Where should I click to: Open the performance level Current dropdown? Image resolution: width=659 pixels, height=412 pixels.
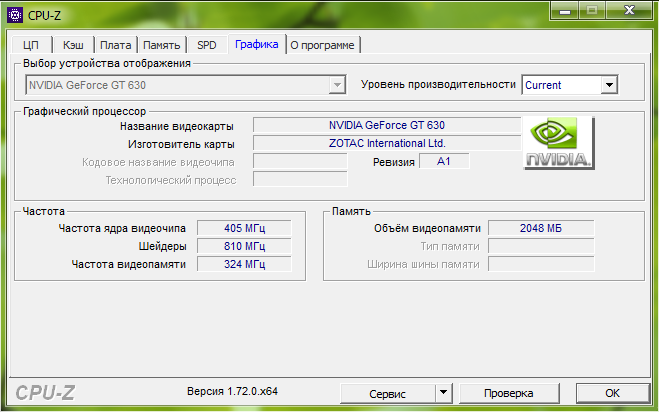[x=609, y=85]
